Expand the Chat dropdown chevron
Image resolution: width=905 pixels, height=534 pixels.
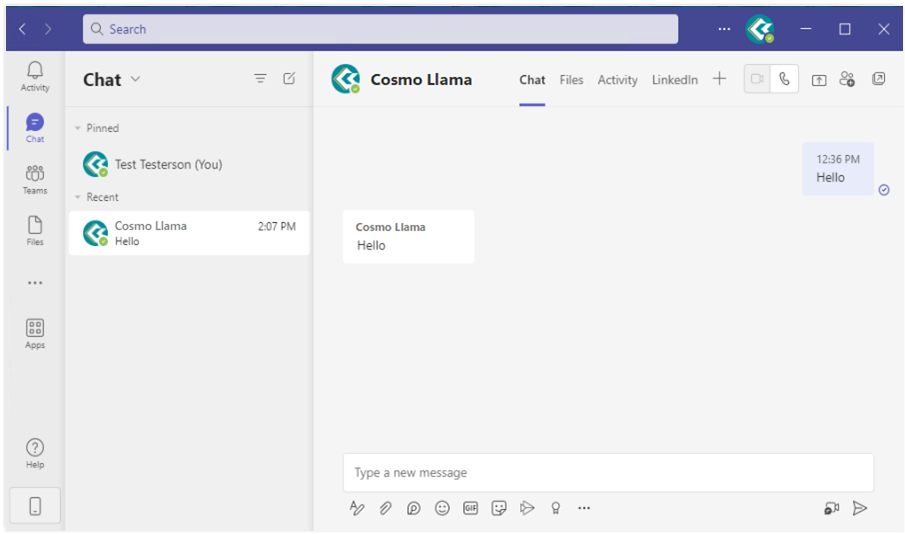135,79
